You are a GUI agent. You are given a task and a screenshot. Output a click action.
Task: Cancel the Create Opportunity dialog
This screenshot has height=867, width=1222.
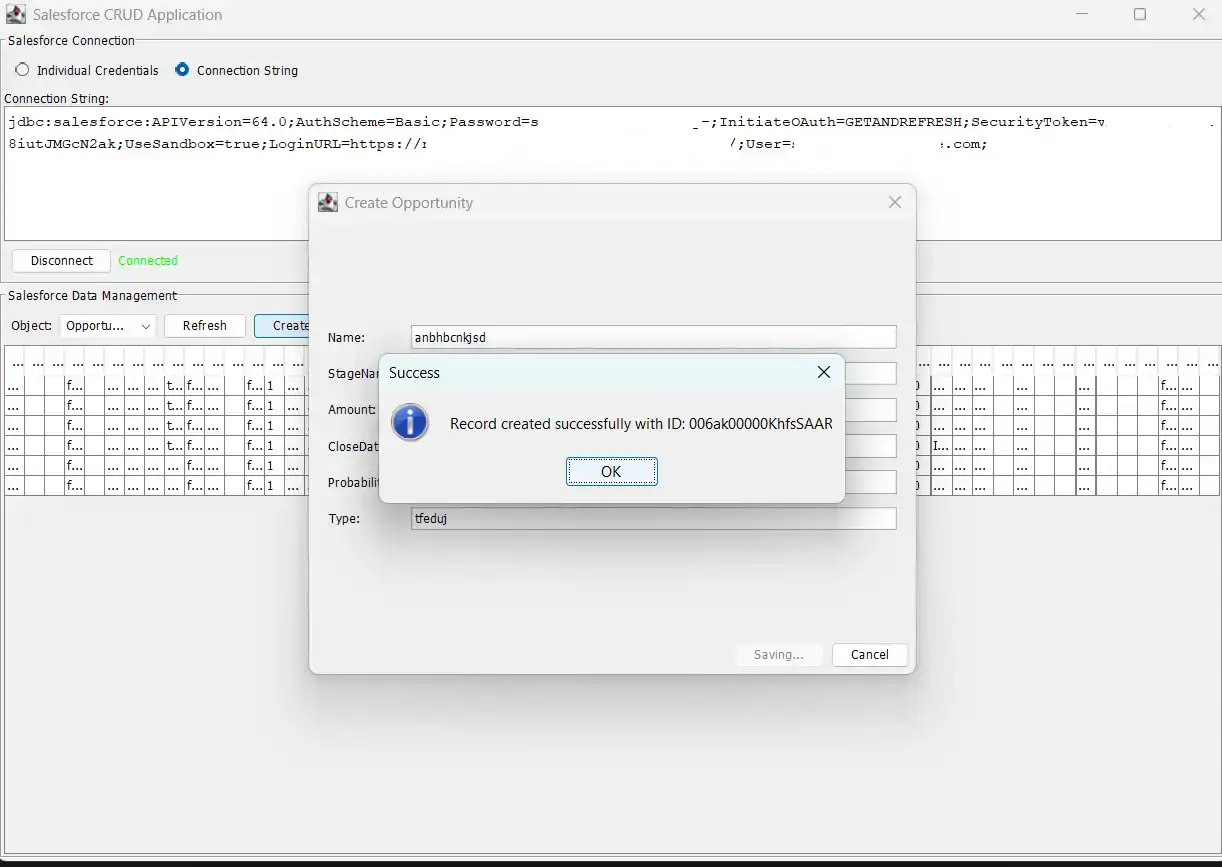[x=869, y=655]
